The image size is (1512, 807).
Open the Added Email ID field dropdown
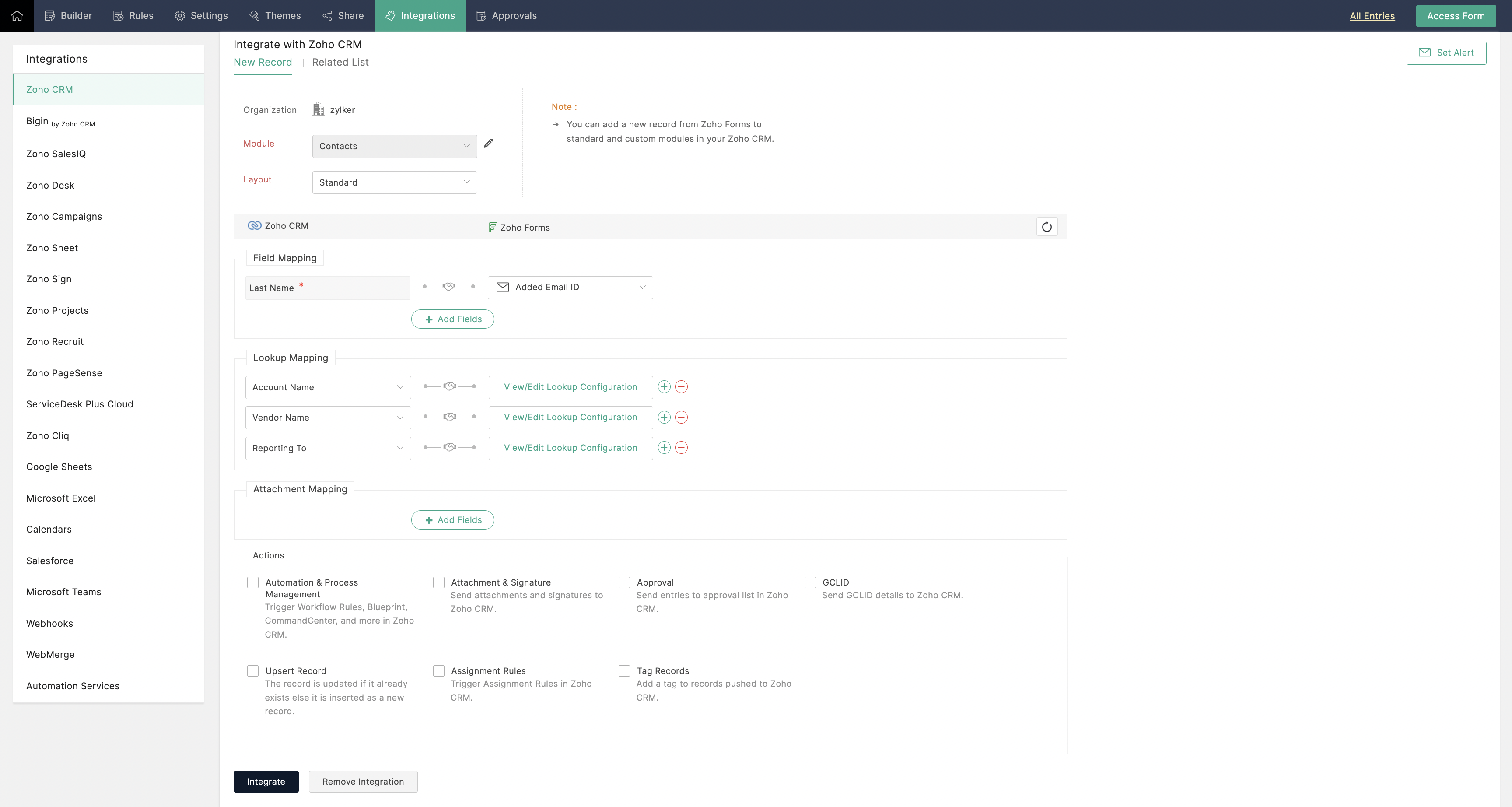[570, 287]
